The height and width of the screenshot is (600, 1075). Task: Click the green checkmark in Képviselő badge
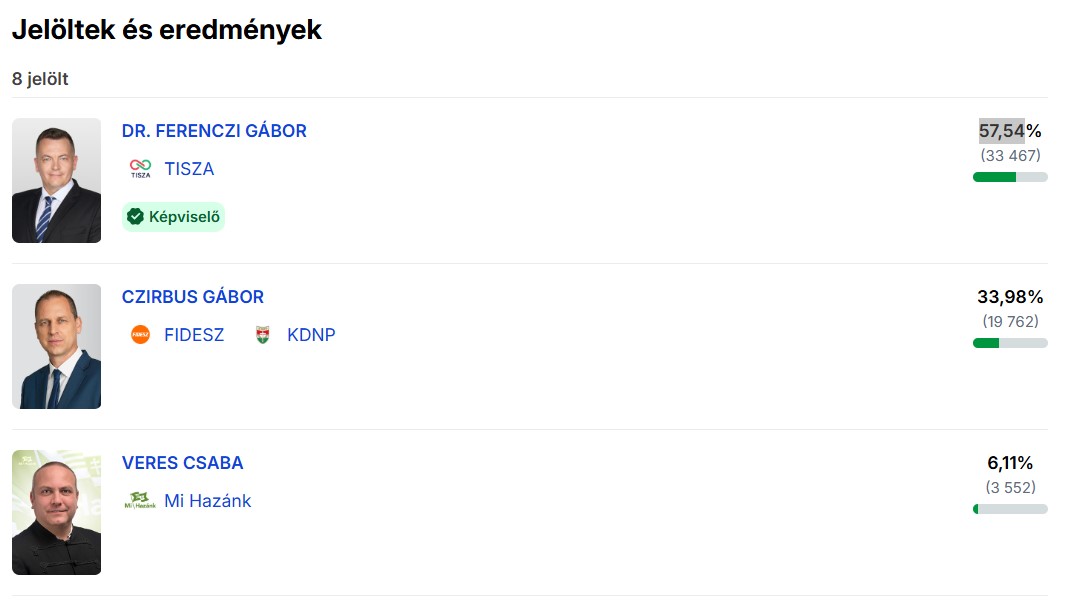pos(135,216)
